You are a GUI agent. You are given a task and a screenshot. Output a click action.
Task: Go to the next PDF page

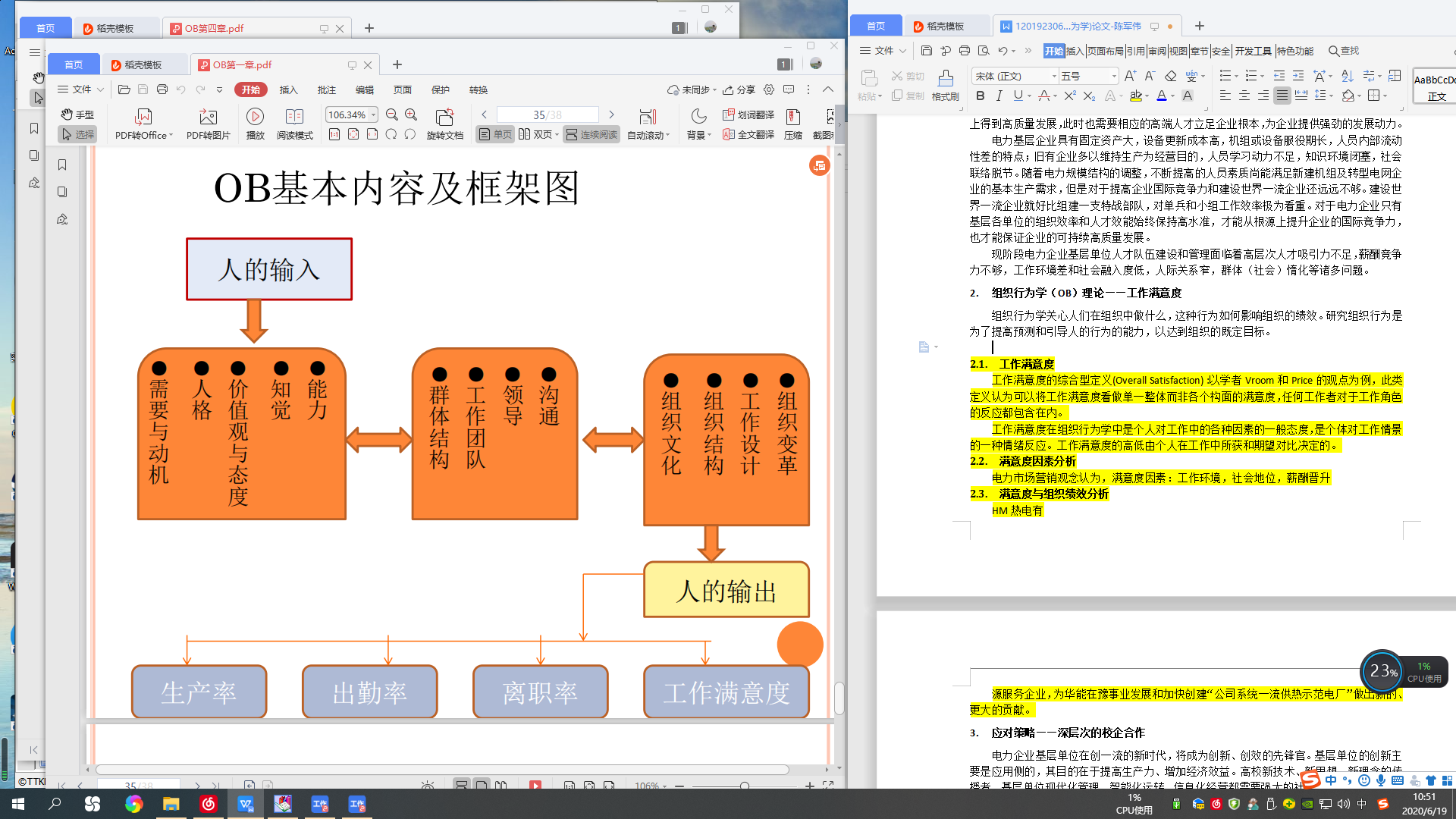coord(612,115)
